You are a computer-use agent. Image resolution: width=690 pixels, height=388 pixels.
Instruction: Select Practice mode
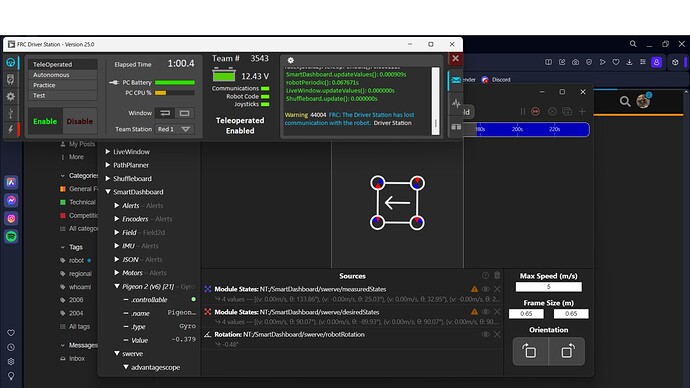click(x=62, y=85)
